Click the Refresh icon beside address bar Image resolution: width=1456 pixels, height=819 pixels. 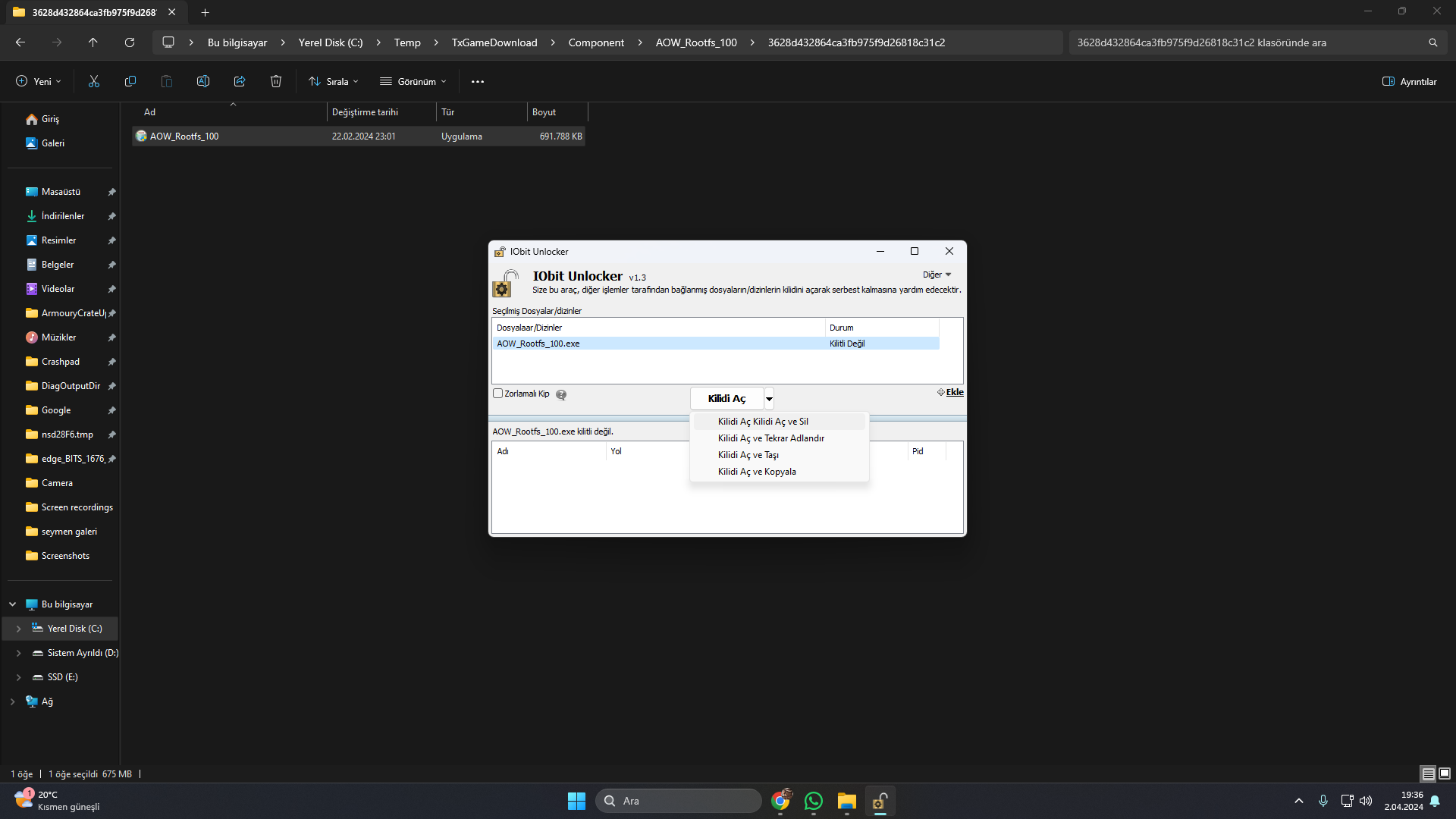130,42
